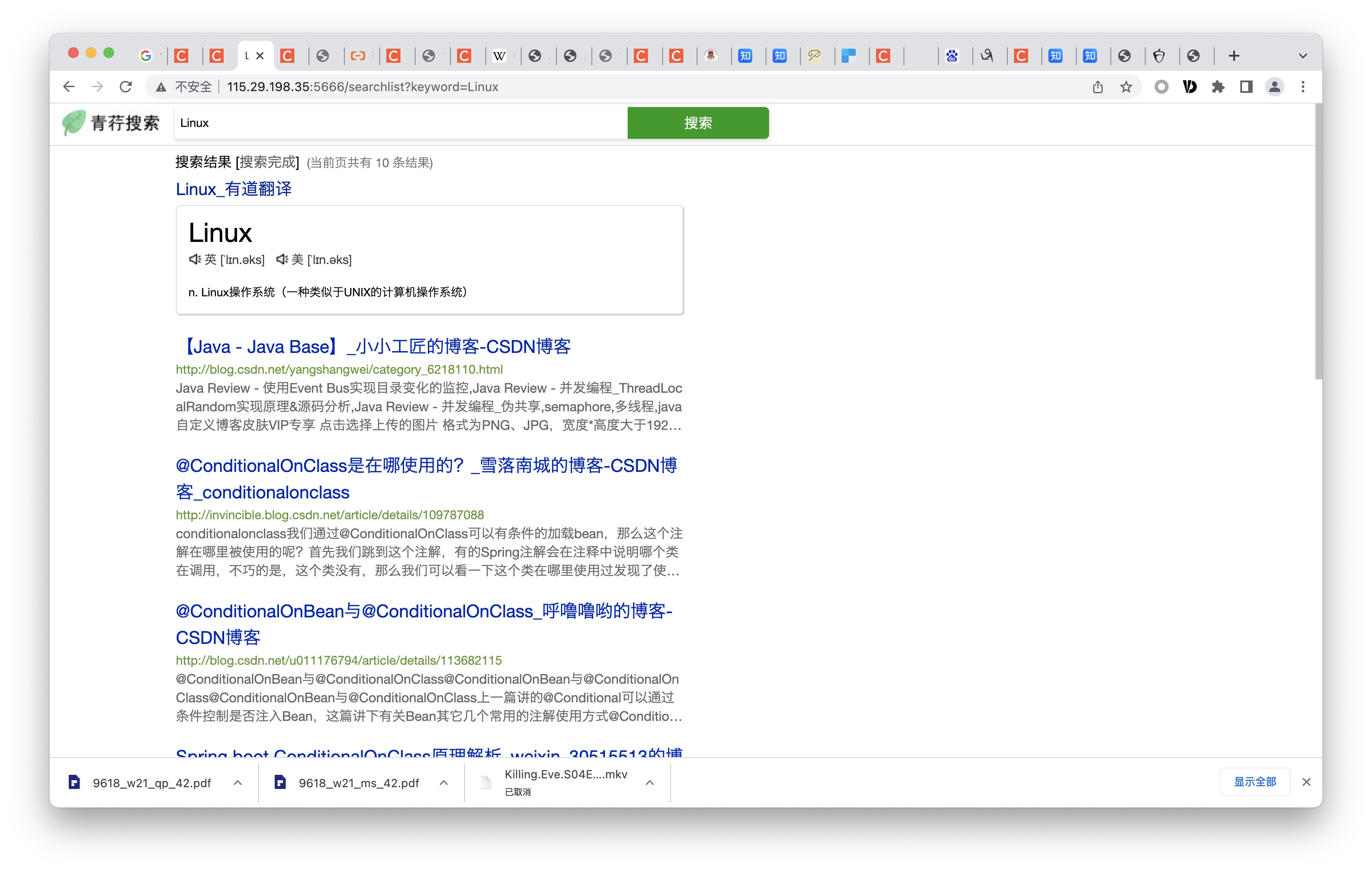Open a new tab with plus button
This screenshot has height=873, width=1372.
[1234, 56]
